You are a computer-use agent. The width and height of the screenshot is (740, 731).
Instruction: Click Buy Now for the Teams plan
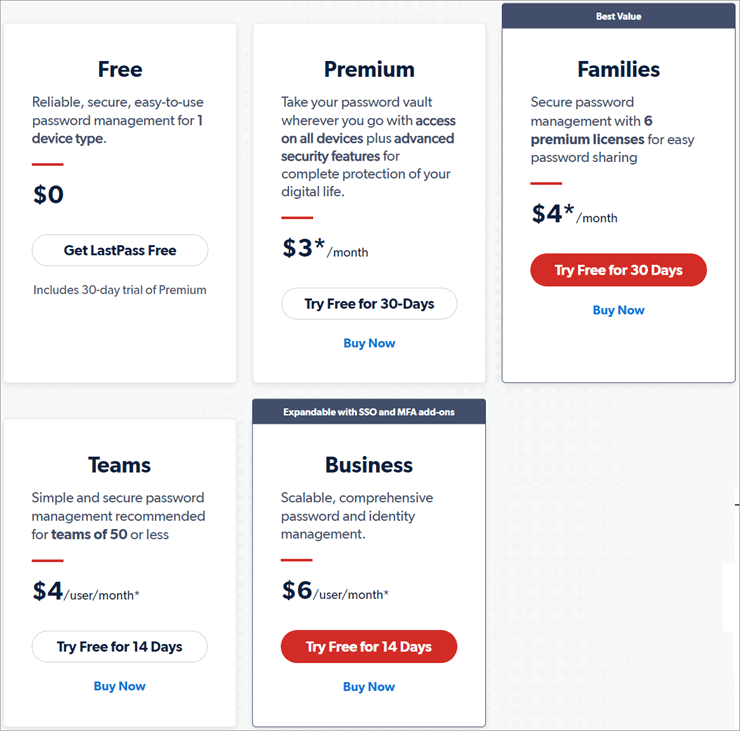point(120,686)
